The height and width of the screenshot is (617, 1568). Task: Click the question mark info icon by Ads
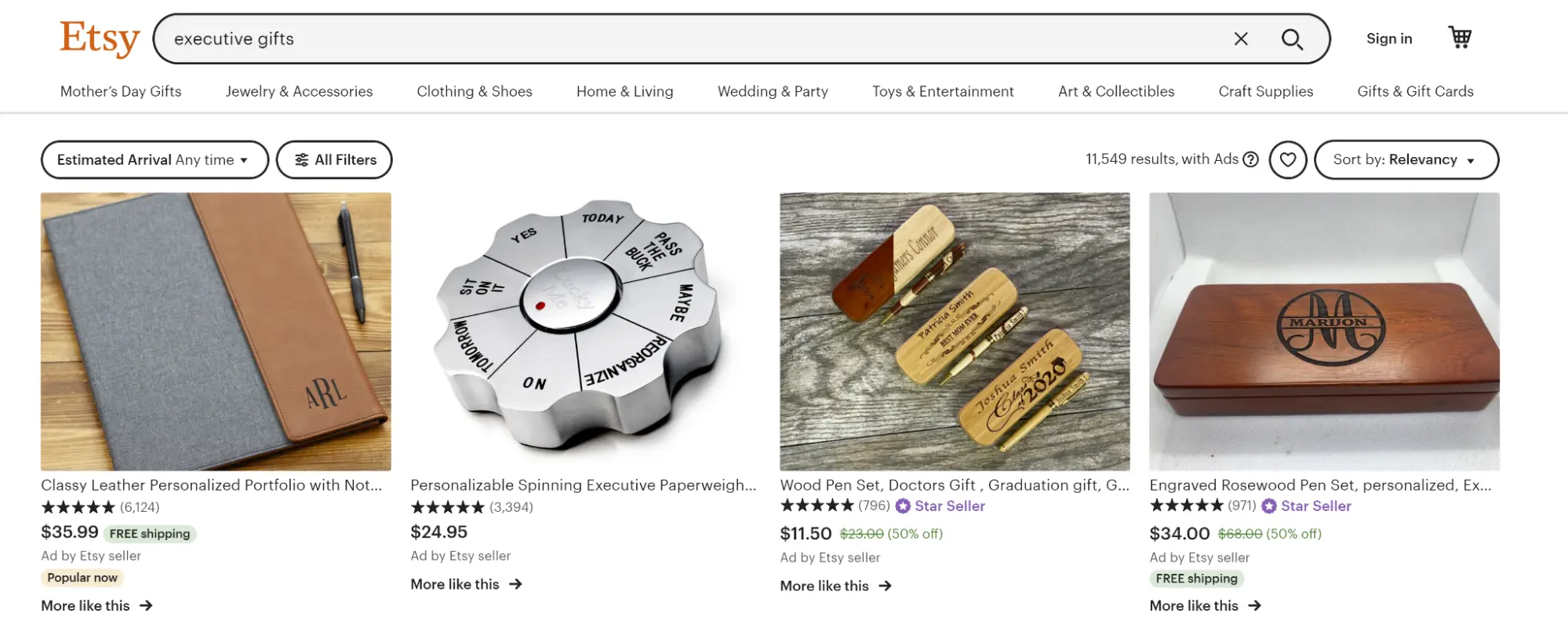1251,159
